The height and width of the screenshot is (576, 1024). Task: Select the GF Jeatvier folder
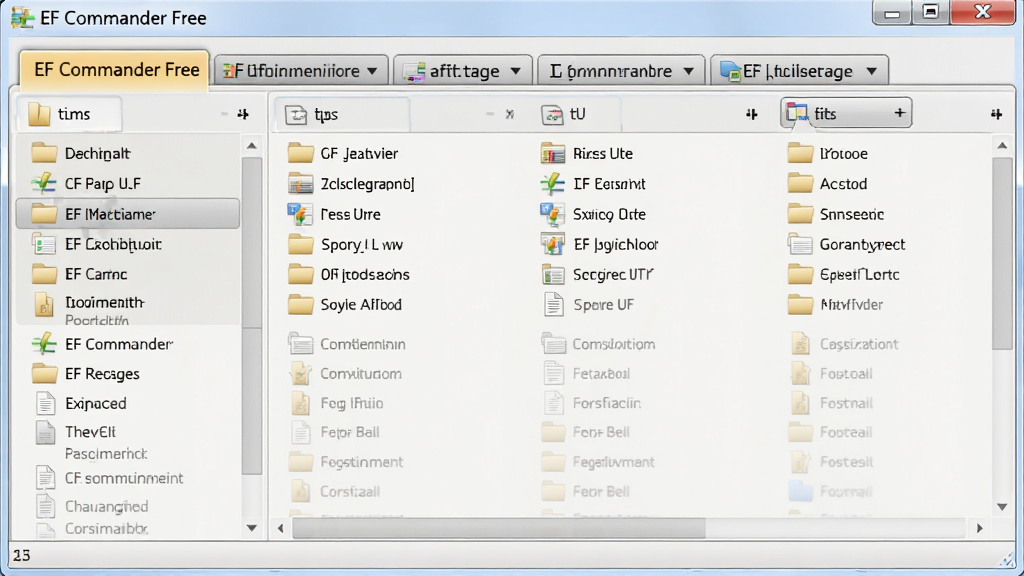tap(344, 153)
